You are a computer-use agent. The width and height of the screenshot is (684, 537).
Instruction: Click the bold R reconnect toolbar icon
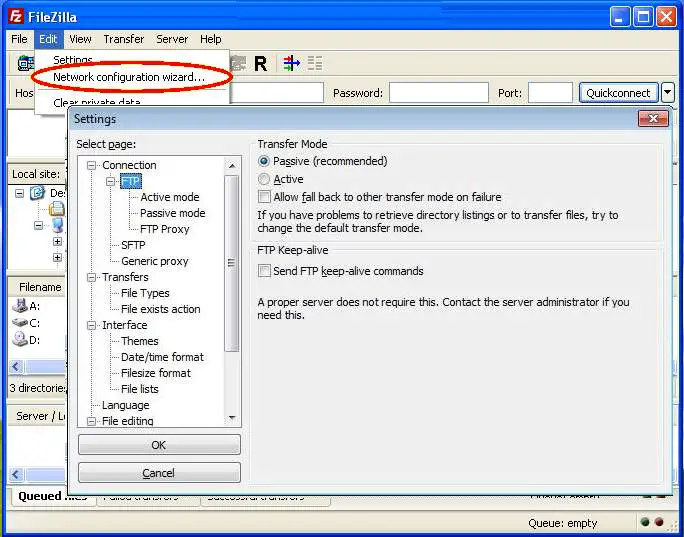(260, 64)
